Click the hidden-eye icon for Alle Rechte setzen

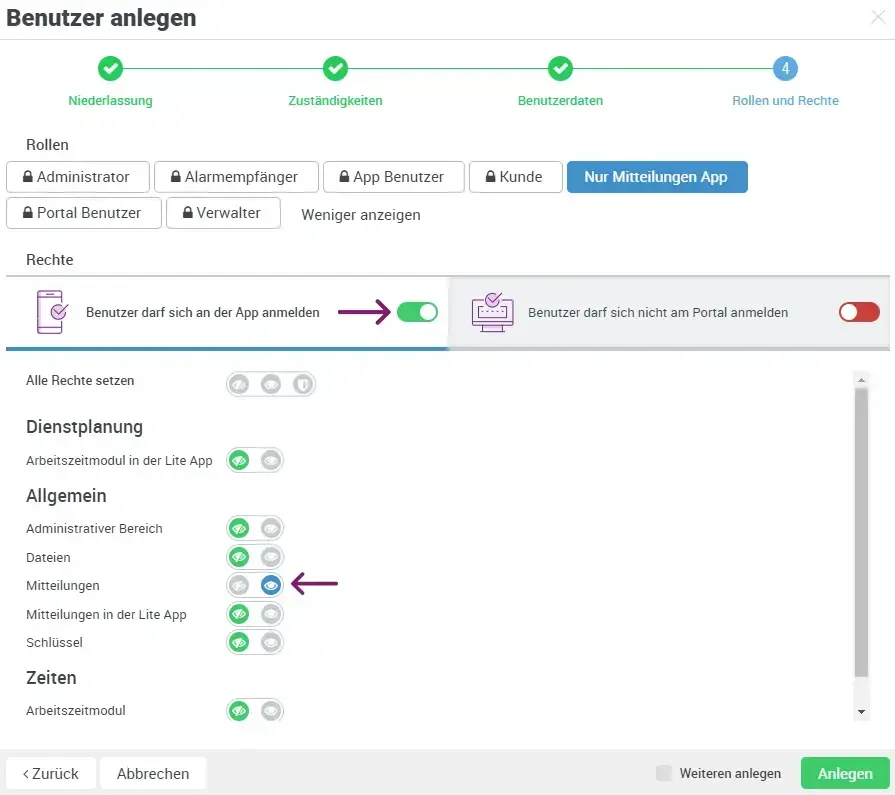point(239,384)
